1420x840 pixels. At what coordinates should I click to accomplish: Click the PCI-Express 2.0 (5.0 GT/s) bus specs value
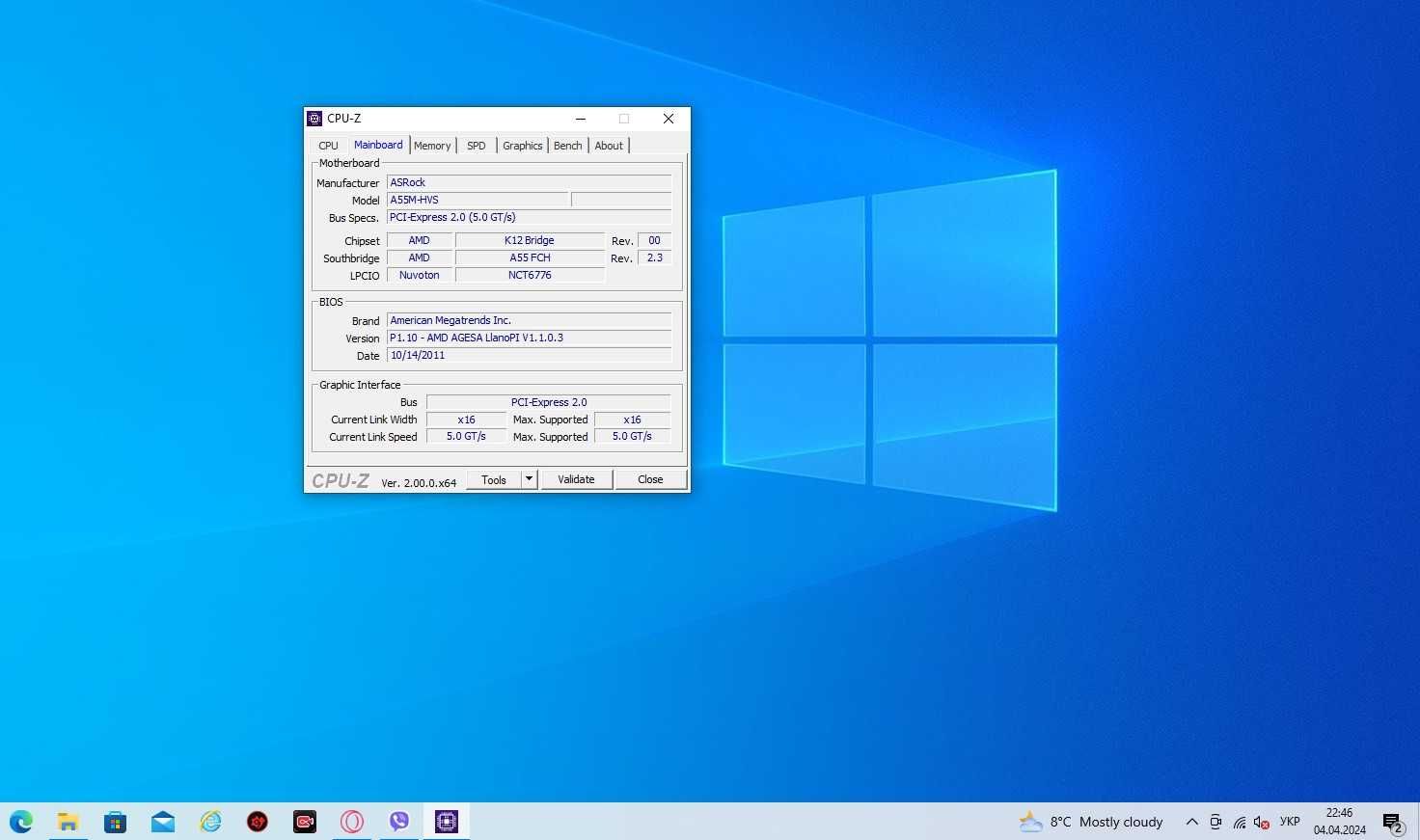tap(529, 217)
